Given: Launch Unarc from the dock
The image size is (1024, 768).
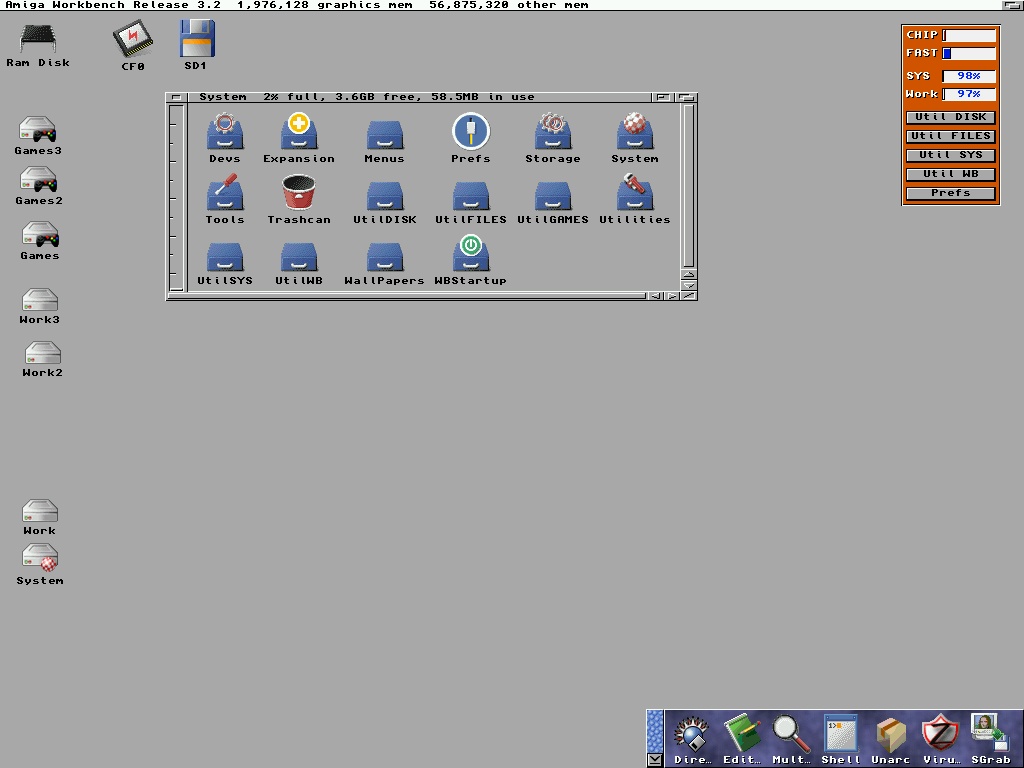Looking at the screenshot, I should coord(890,739).
